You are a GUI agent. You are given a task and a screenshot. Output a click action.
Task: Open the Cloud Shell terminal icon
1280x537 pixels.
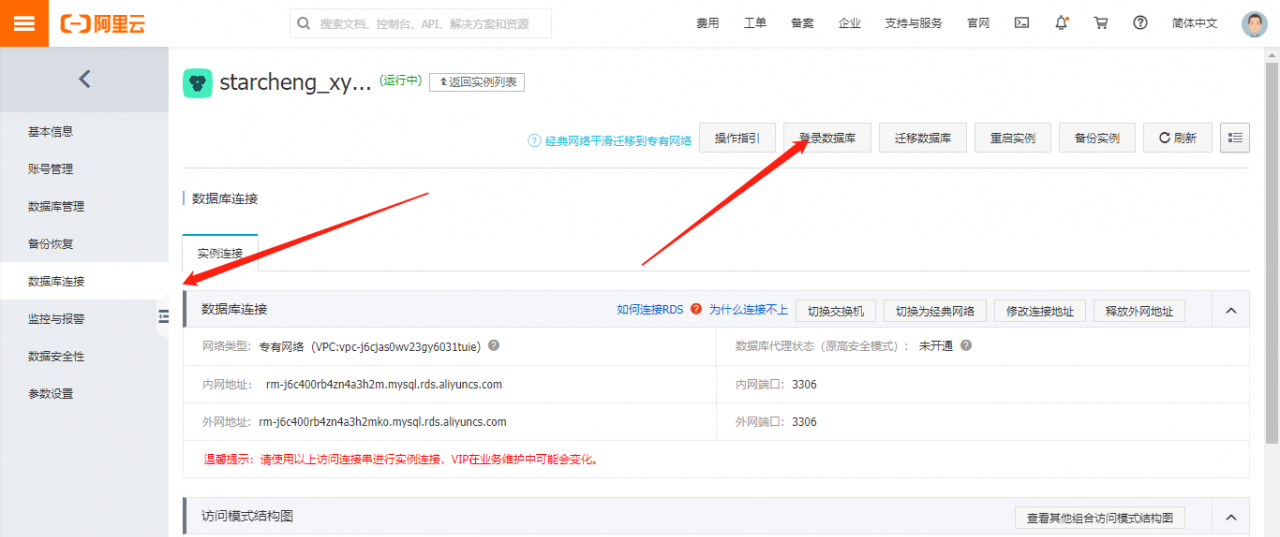[x=1021, y=23]
